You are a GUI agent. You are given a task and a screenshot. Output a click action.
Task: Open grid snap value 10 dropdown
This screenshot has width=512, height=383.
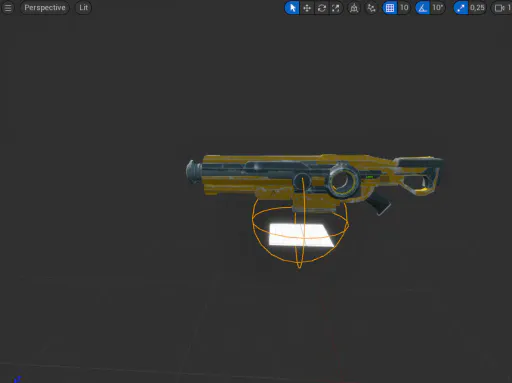click(x=404, y=8)
